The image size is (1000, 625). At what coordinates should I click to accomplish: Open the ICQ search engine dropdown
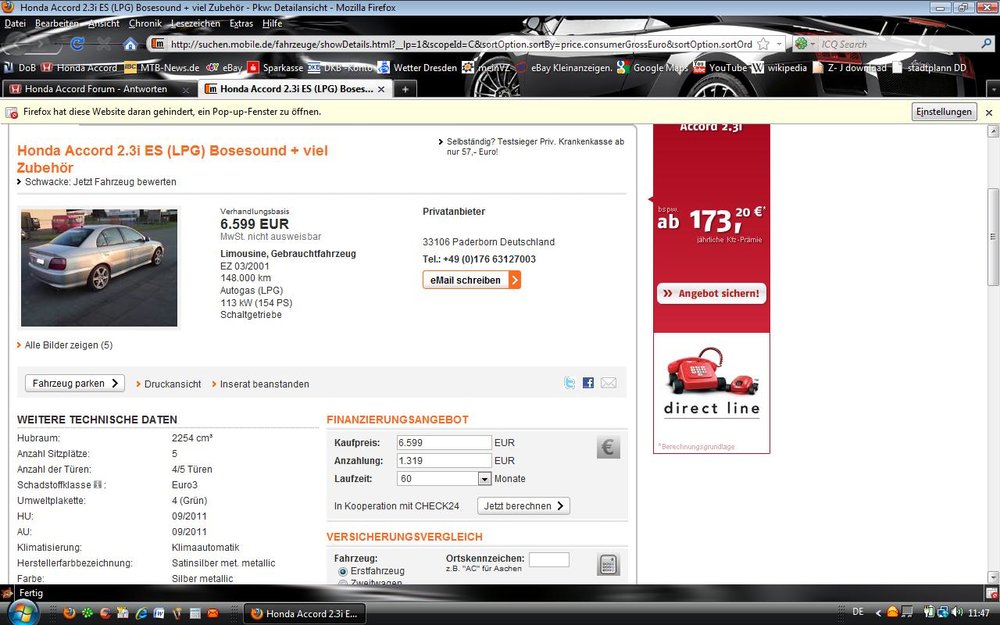coord(803,44)
